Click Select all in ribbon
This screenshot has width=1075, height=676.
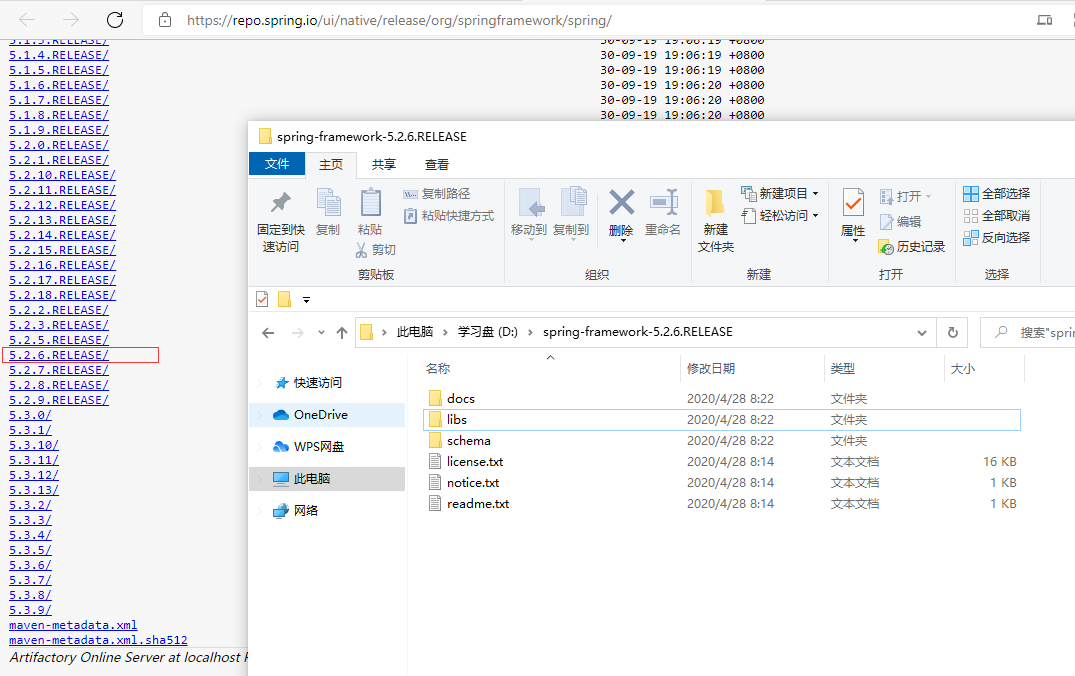(x=996, y=194)
